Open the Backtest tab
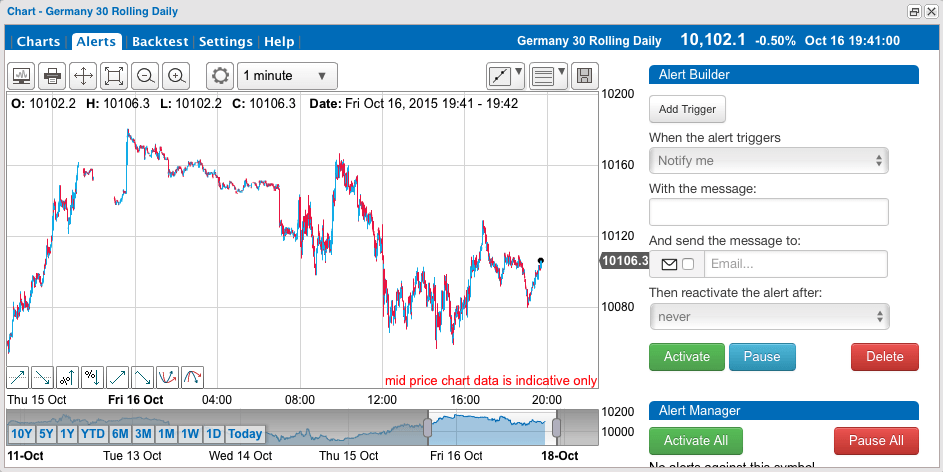 tap(160, 41)
